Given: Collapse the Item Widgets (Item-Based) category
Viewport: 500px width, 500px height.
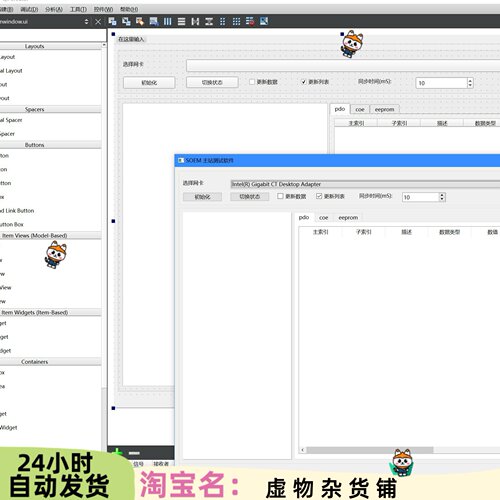Looking at the screenshot, I should pyautogui.click(x=51, y=312).
